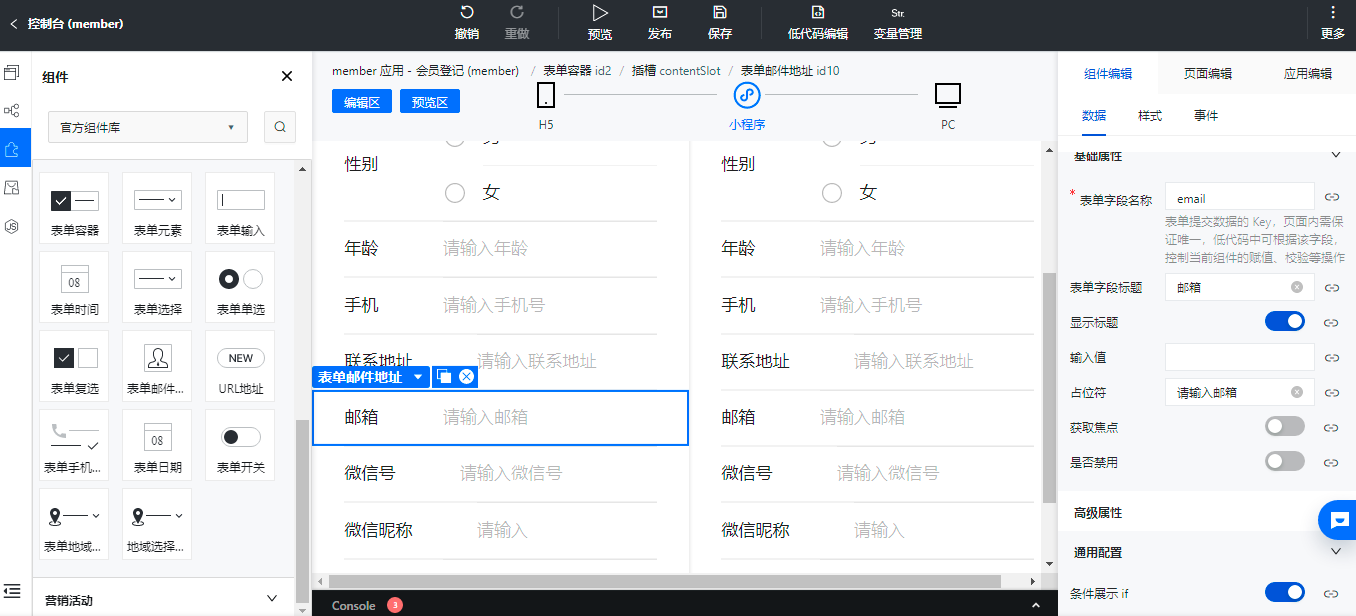
Task: Delete the selected 表单邮件地址 component
Action: (x=466, y=377)
